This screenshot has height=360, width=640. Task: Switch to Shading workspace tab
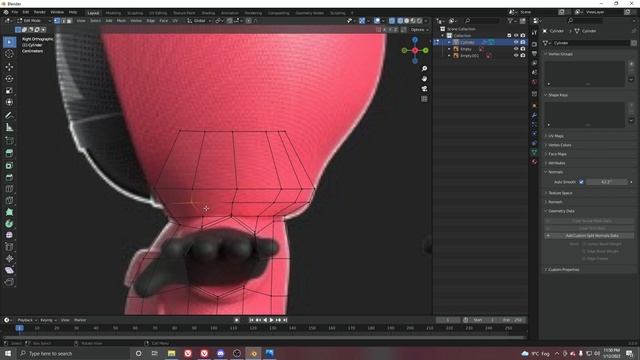pyautogui.click(x=208, y=13)
